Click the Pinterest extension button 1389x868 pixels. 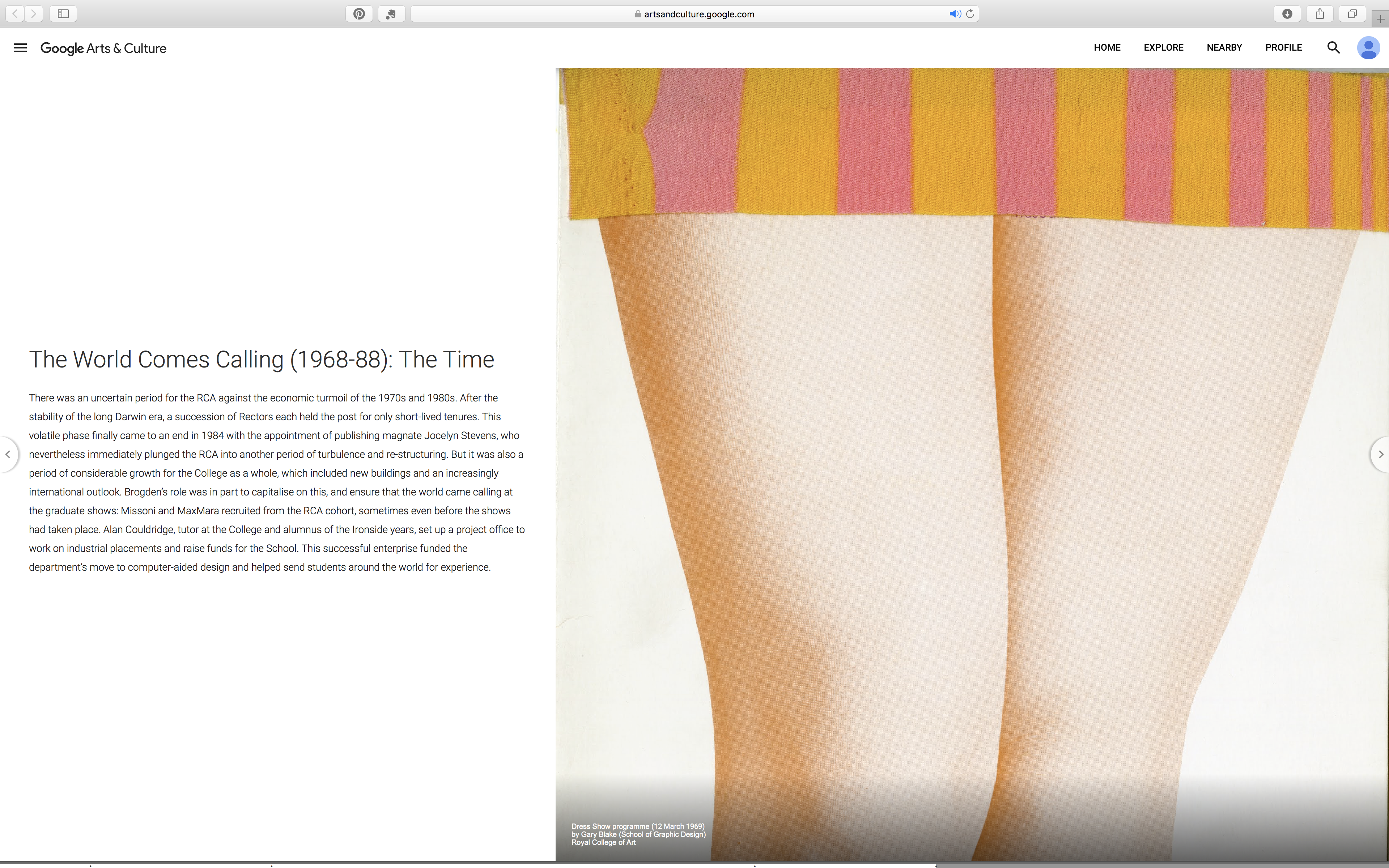pos(359,14)
